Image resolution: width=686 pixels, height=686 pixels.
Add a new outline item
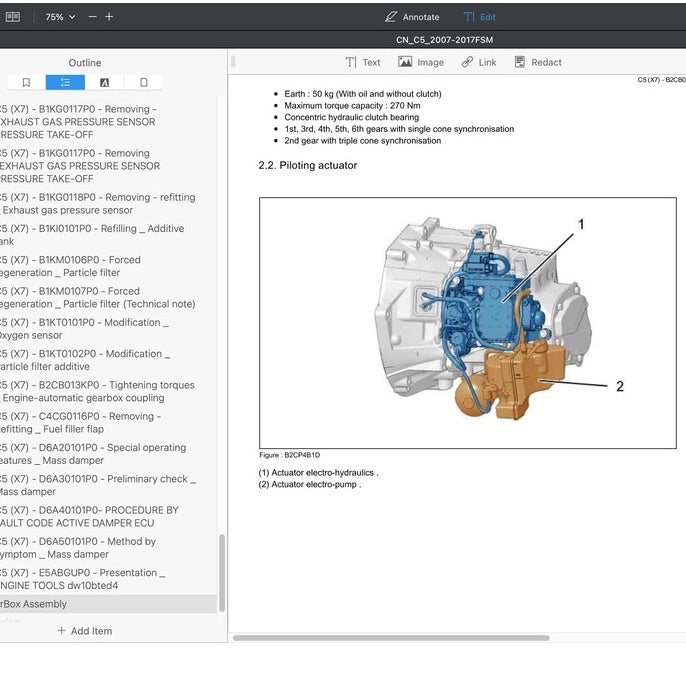(x=85, y=631)
